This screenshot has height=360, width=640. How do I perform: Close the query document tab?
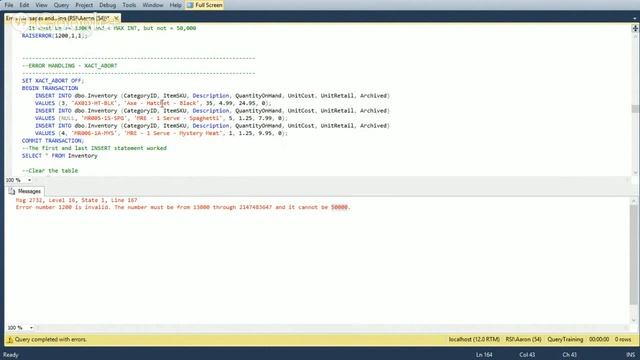116,18
